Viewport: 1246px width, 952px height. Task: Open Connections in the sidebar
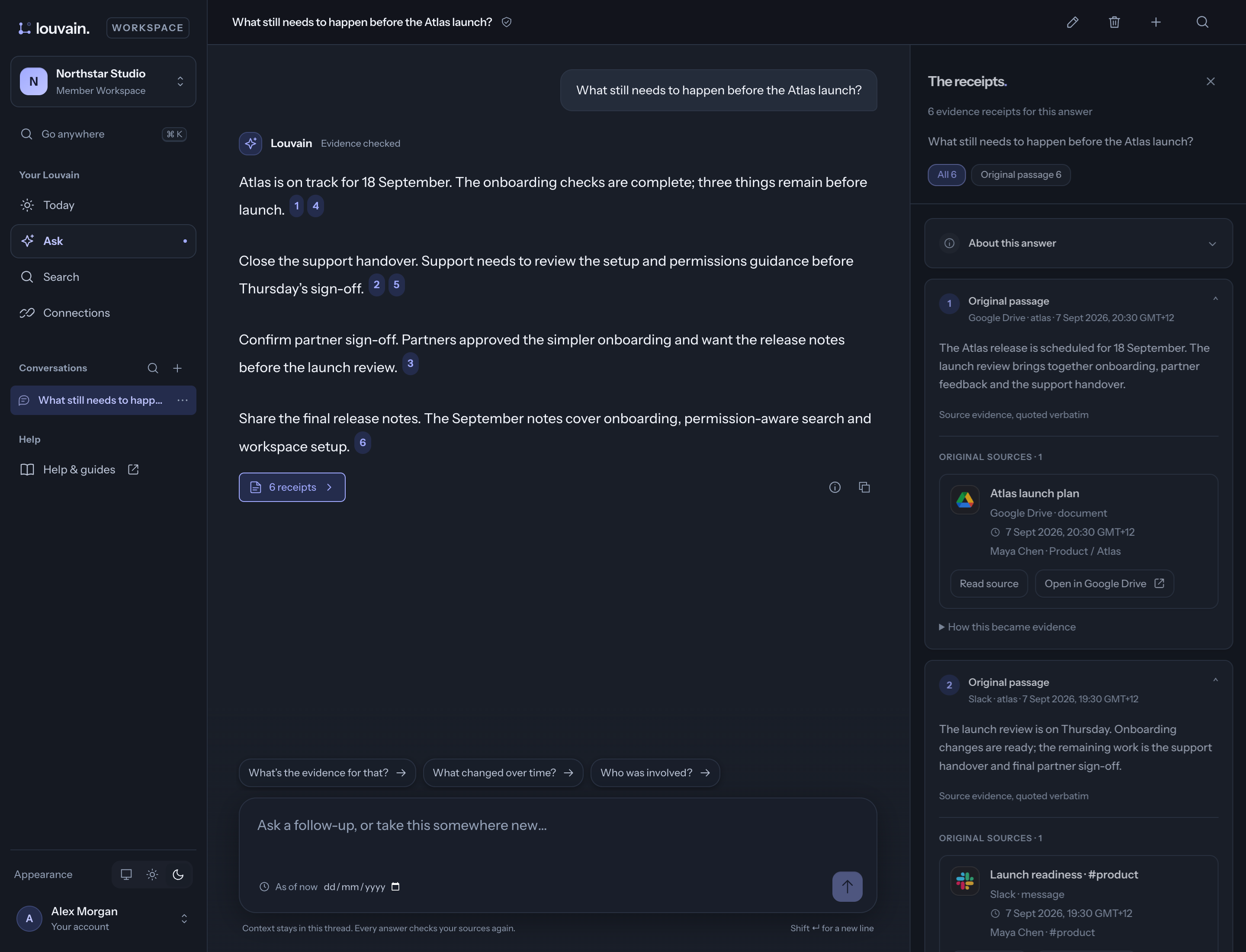(103, 313)
